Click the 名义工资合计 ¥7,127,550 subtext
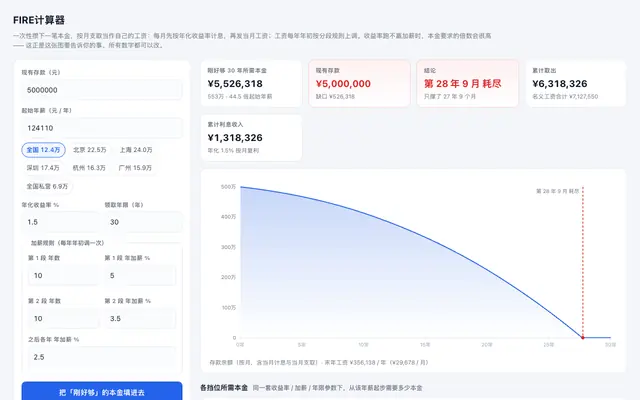This screenshot has height=400, width=640. [x=565, y=97]
